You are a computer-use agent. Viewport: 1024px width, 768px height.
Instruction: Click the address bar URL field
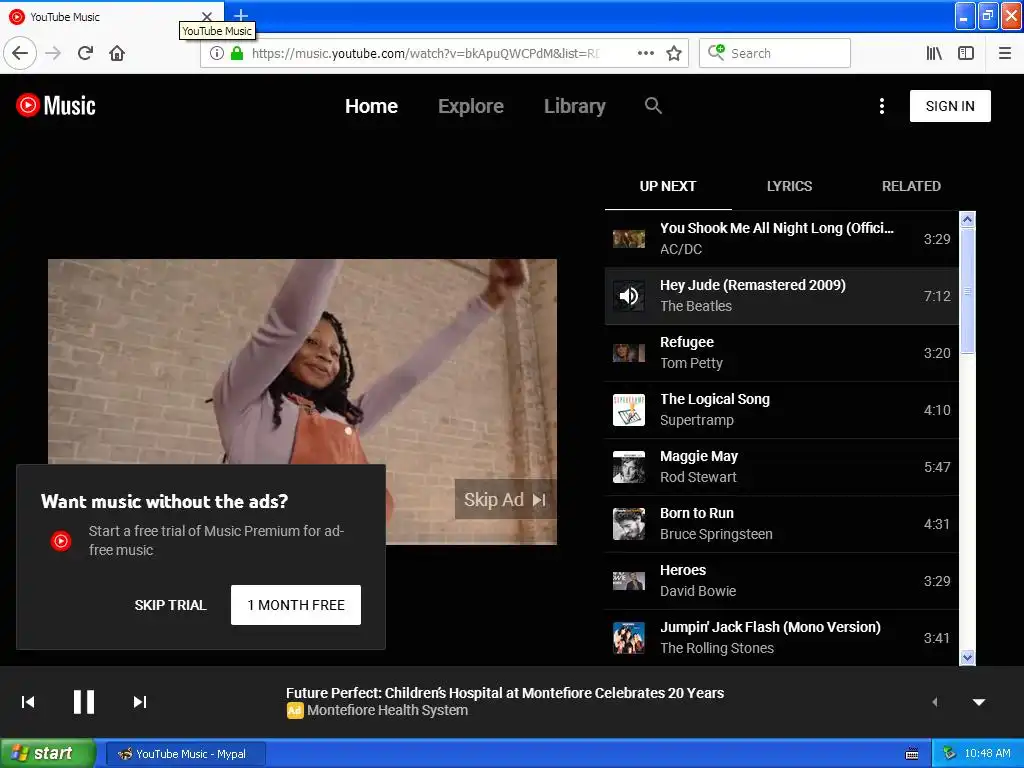click(x=424, y=53)
